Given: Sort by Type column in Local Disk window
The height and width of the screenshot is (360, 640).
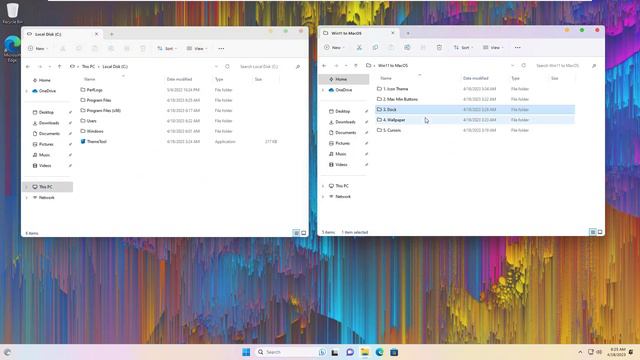Looking at the screenshot, I should 219,79.
